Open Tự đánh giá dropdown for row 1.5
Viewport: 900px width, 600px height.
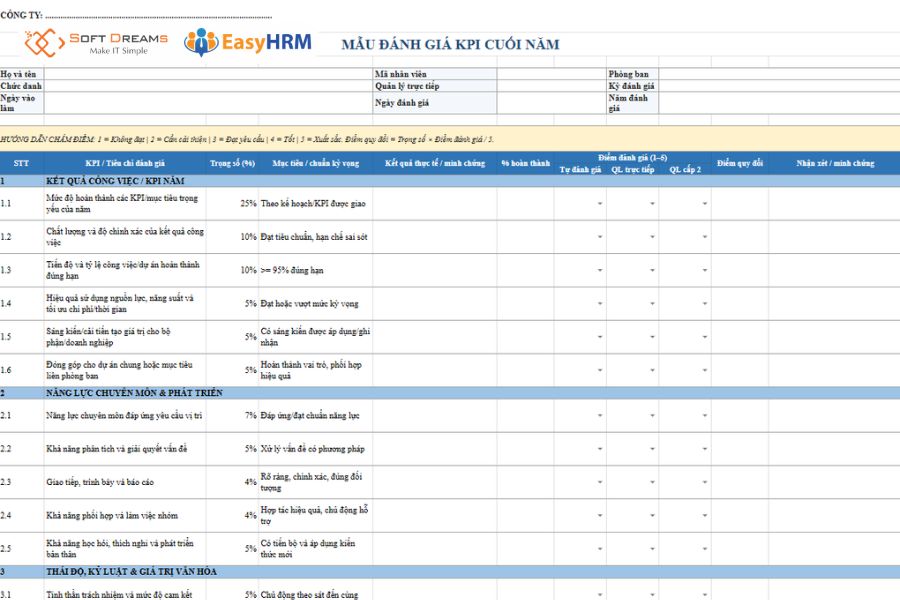pos(600,337)
